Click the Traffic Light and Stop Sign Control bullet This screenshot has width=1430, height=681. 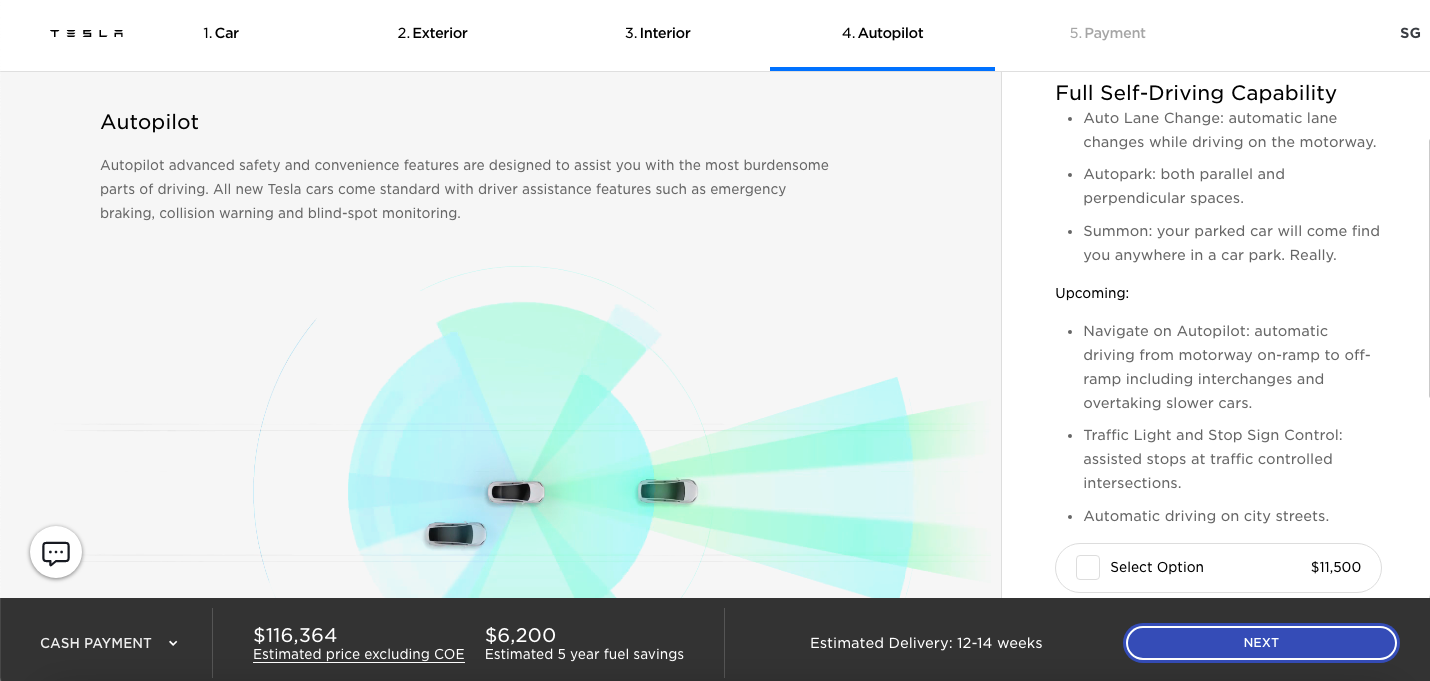[1213, 459]
